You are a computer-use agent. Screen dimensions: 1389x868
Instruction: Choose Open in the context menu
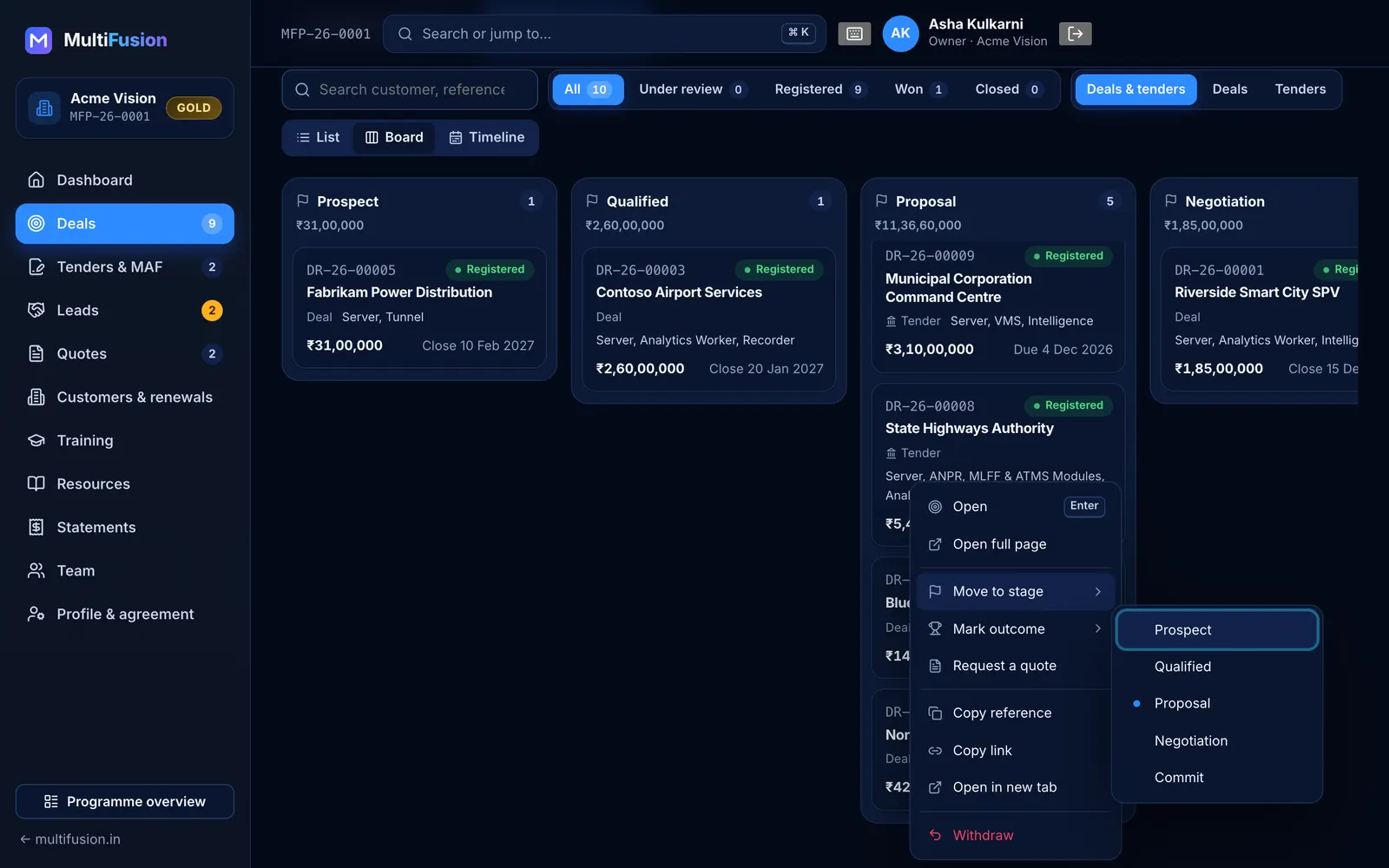pos(1016,507)
